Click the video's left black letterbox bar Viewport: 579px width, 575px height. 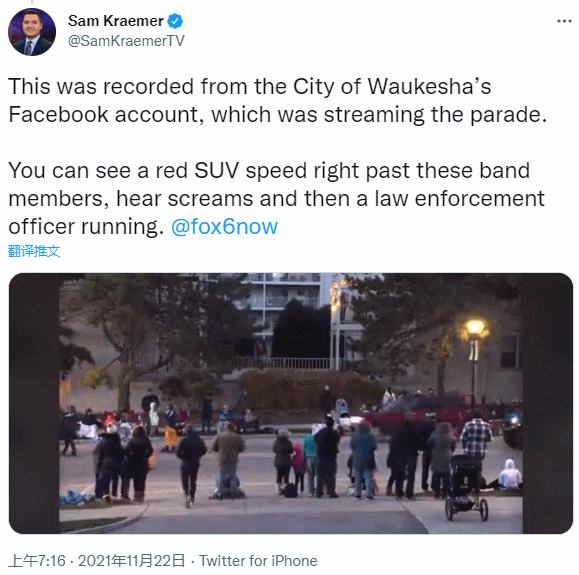pyautogui.click(x=34, y=403)
